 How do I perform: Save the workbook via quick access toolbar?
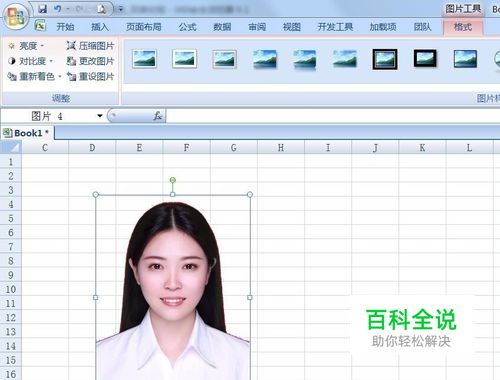coord(43,9)
